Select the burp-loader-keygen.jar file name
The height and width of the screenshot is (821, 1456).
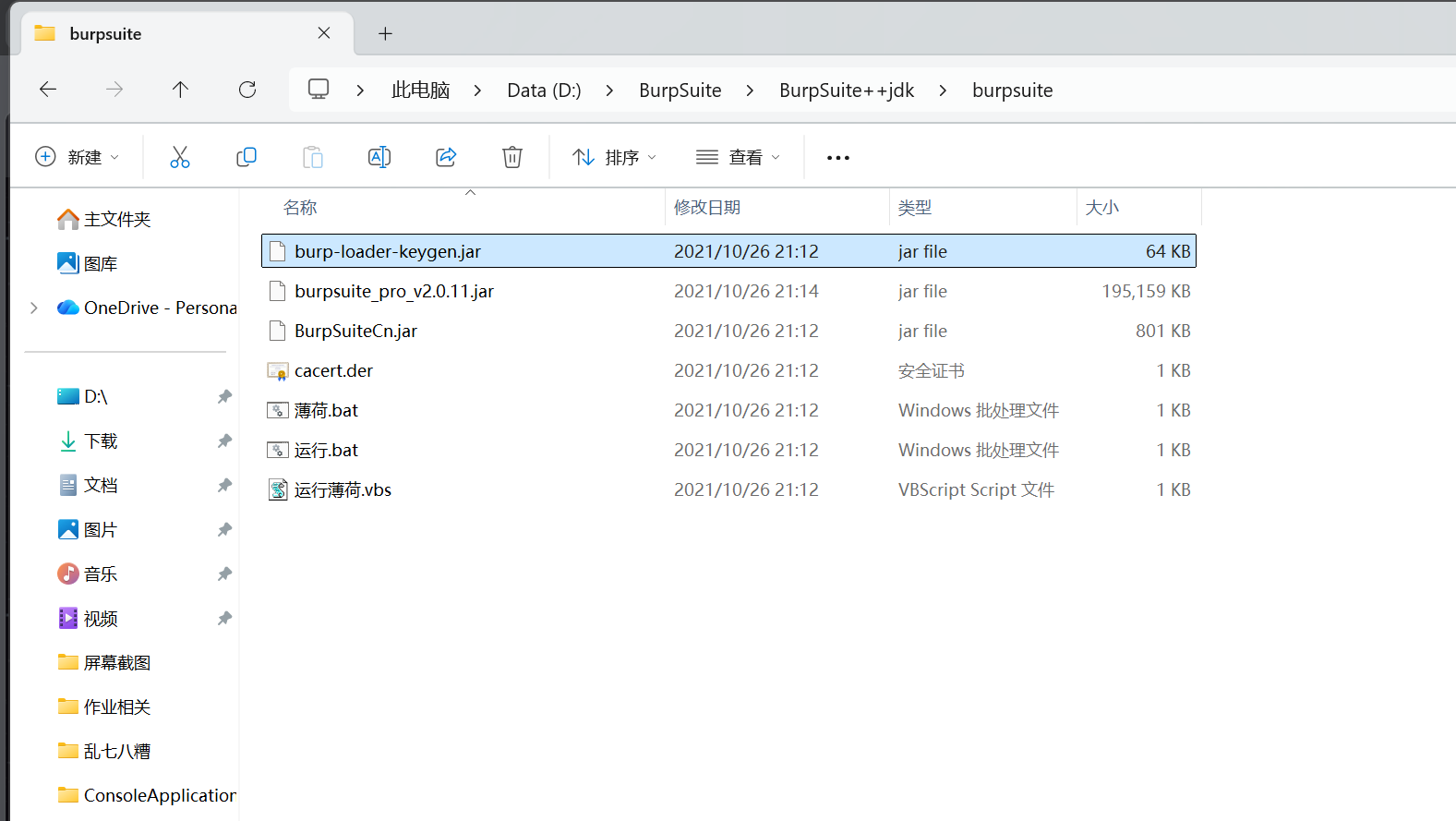pyautogui.click(x=388, y=251)
